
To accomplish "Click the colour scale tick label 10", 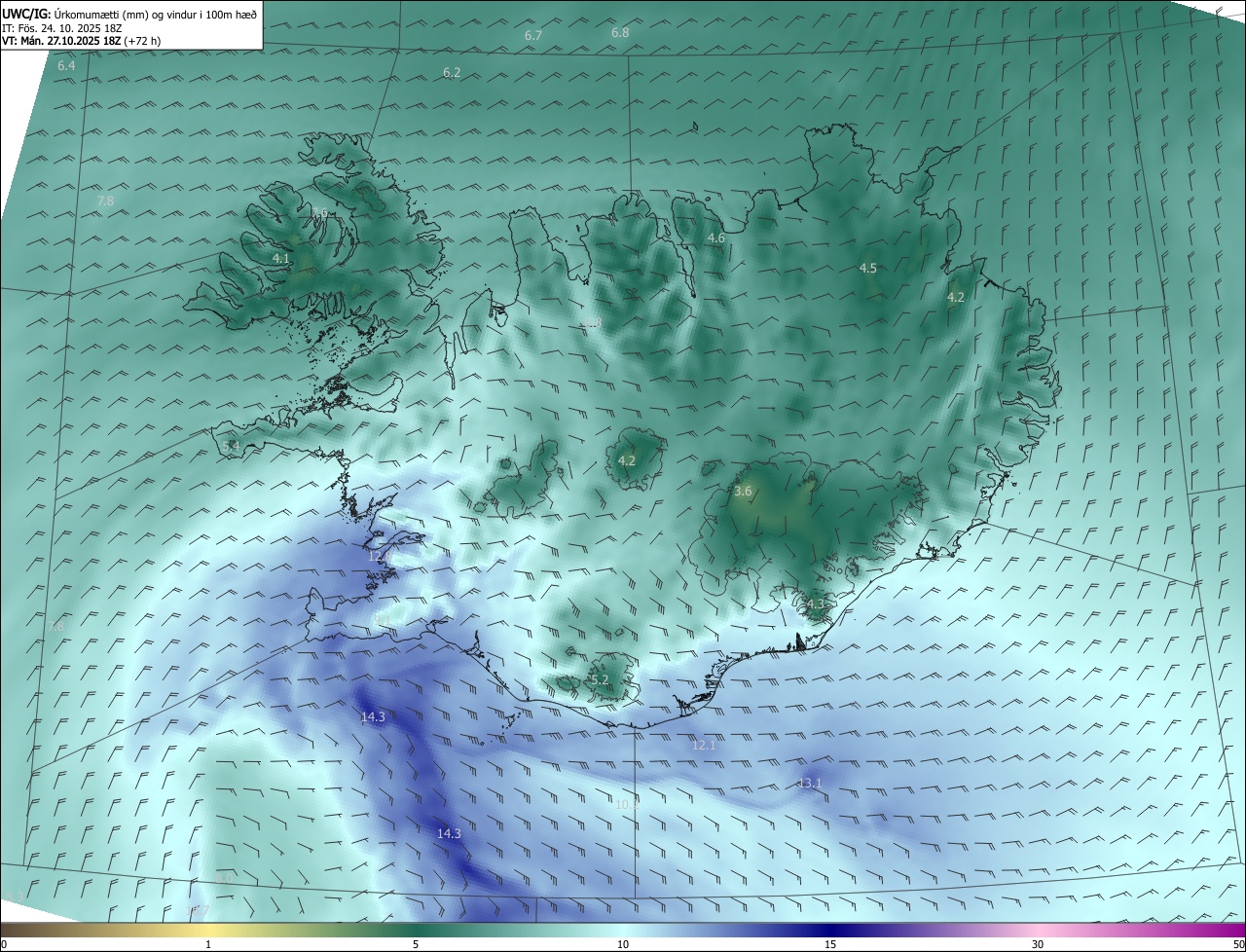I will pyautogui.click(x=623, y=944).
